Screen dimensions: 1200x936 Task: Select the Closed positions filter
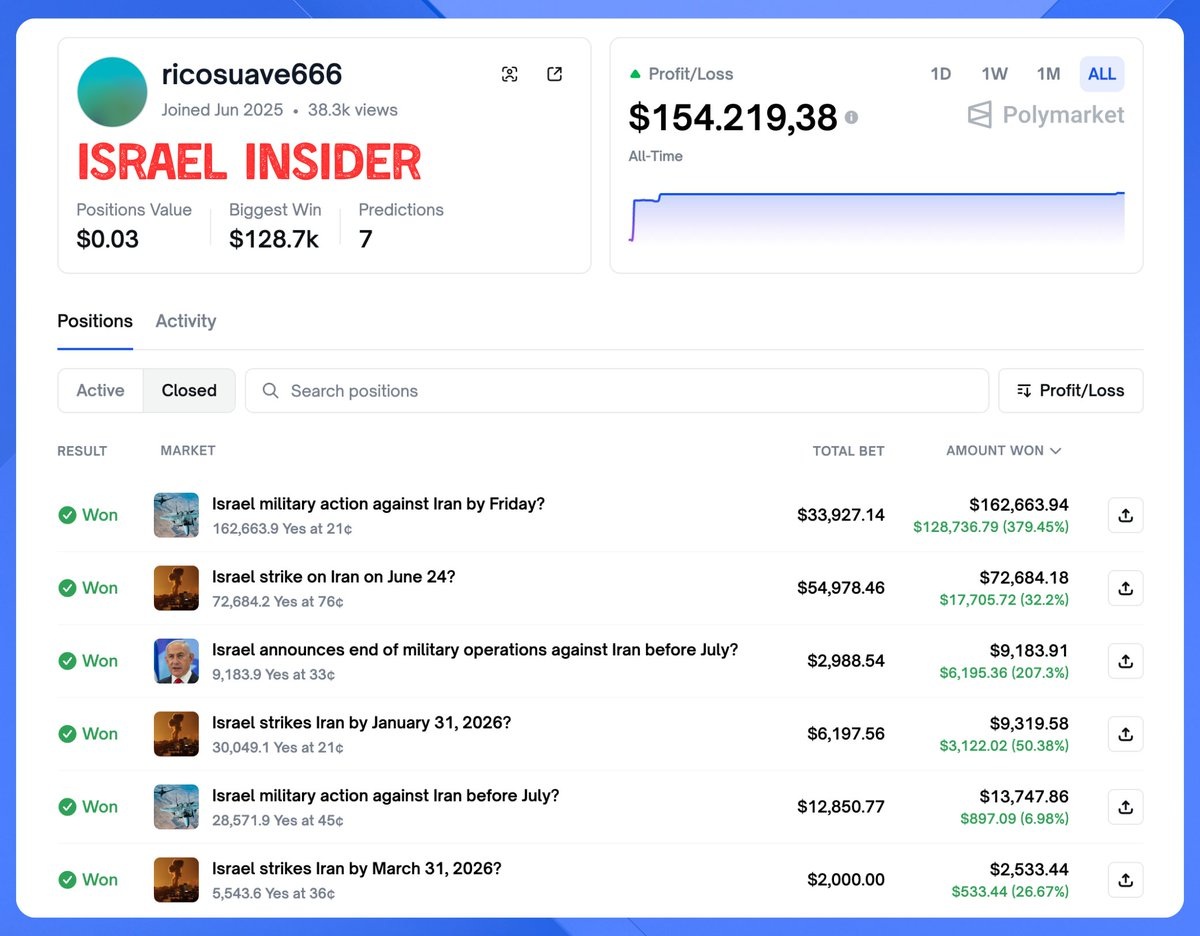pyautogui.click(x=189, y=391)
